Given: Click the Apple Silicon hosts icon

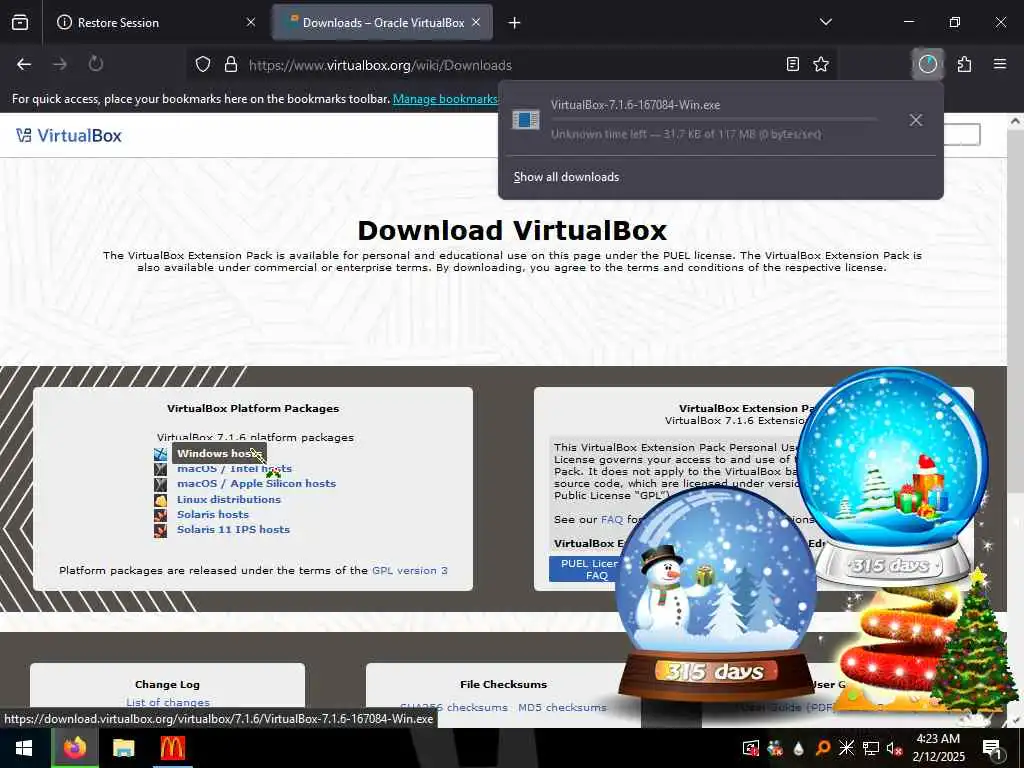Looking at the screenshot, I should coord(161,485).
